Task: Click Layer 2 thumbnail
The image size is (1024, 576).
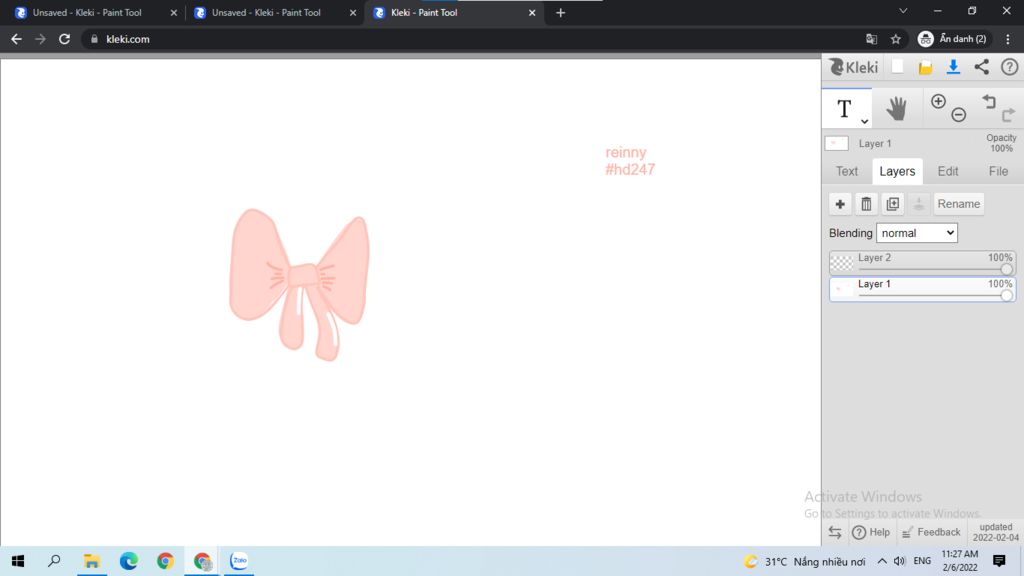Action: tap(842, 263)
